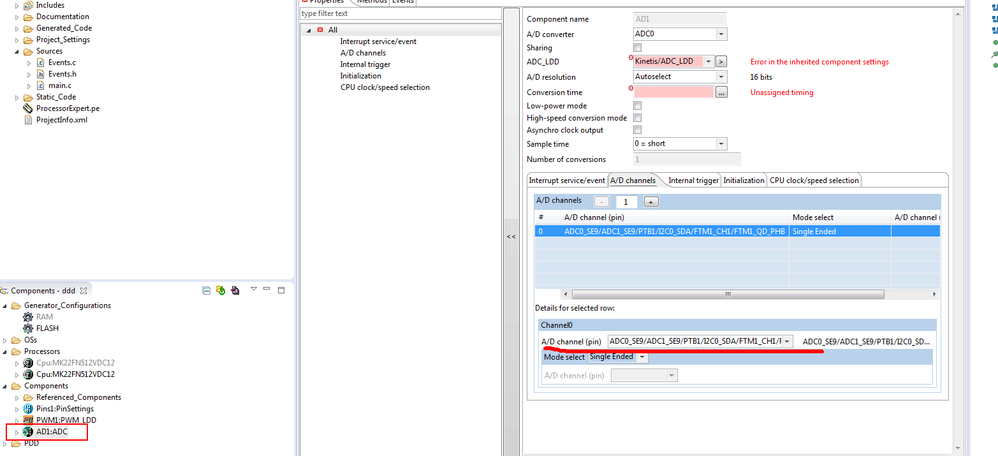The width and height of the screenshot is (998, 456).
Task: Switch to the Internal trigger tab
Action: (693, 180)
